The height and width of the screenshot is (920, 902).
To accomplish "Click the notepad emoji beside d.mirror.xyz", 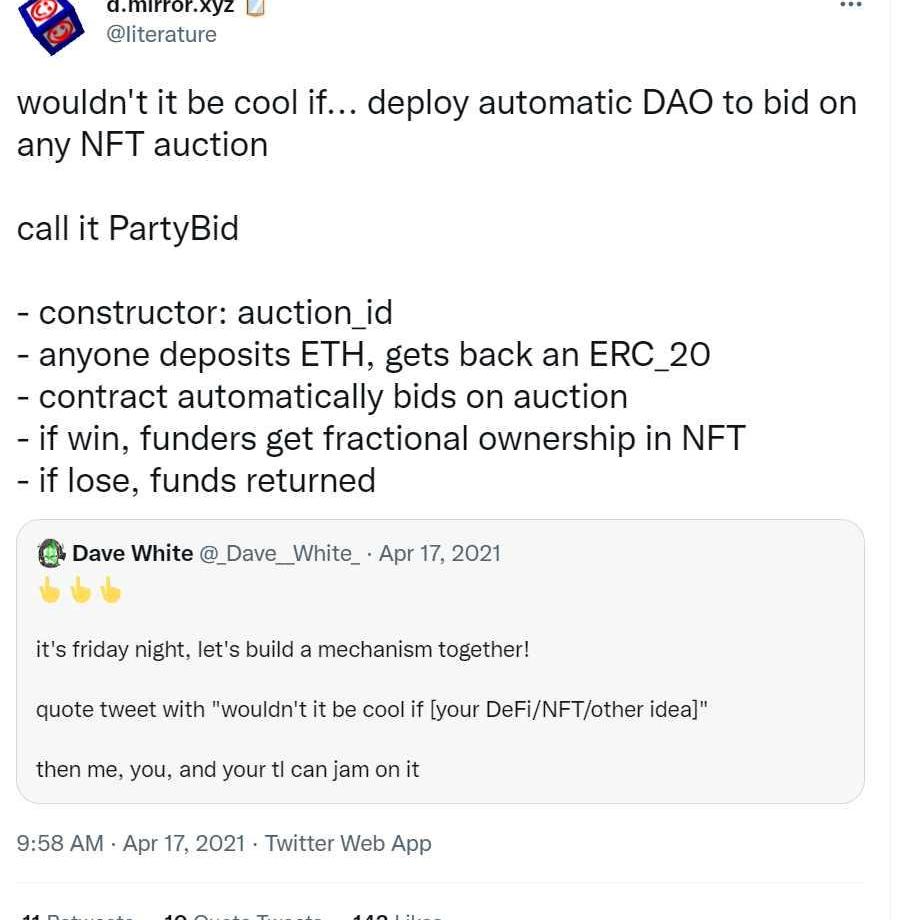I will click(x=255, y=7).
